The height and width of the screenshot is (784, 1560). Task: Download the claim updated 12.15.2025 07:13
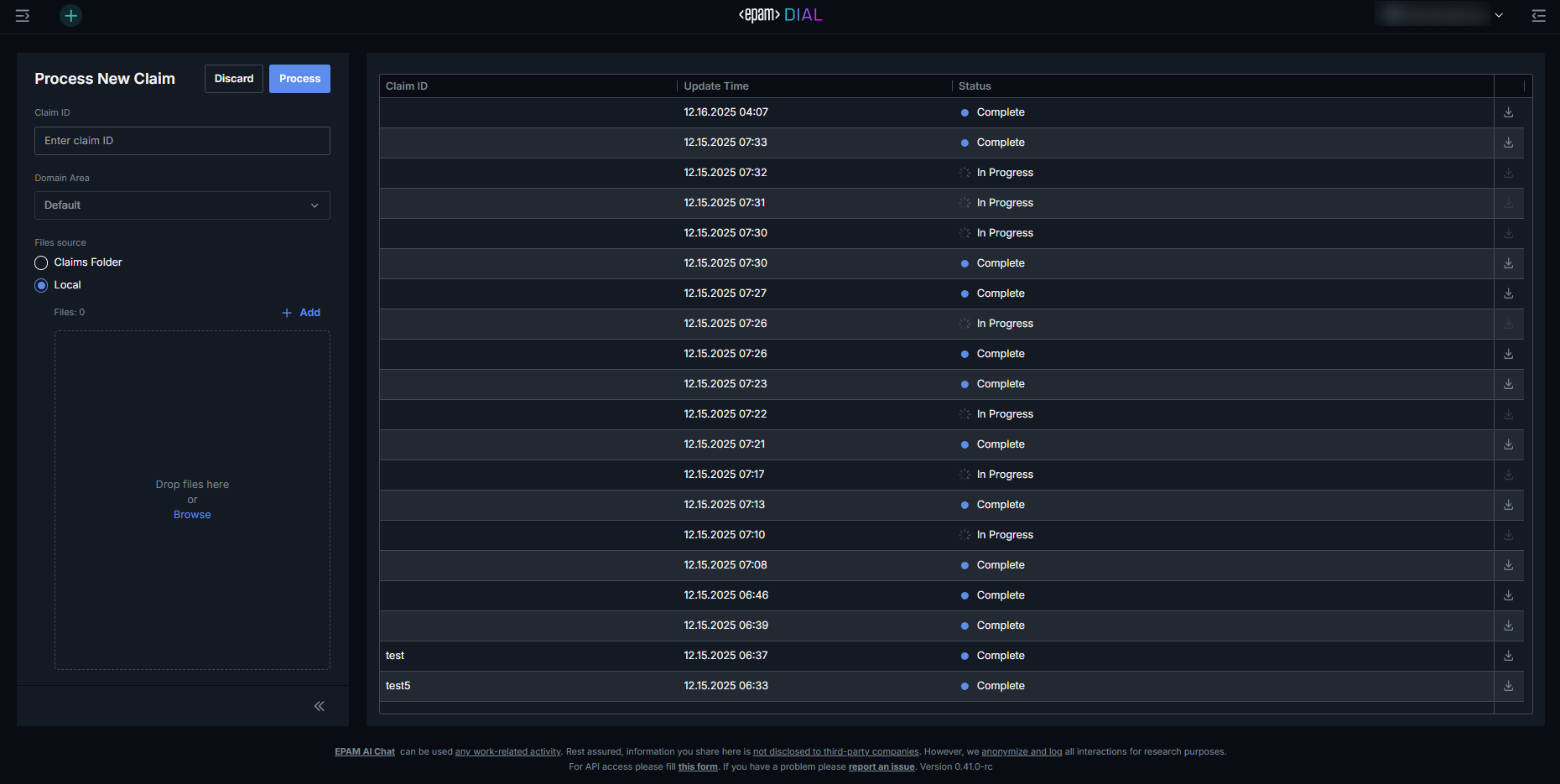click(1508, 505)
